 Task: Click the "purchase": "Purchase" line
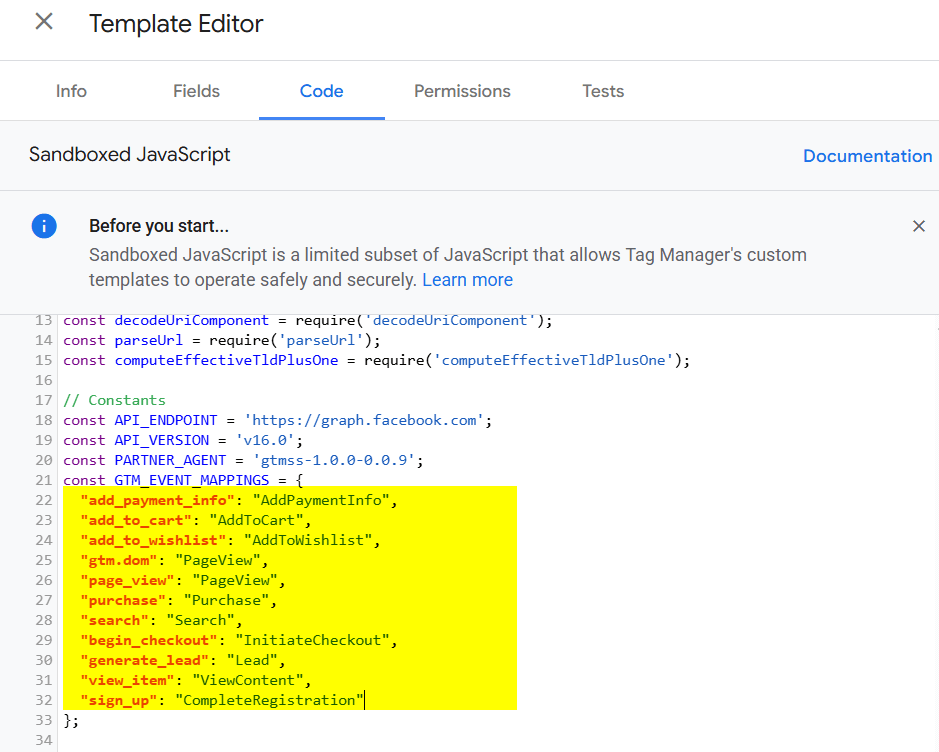pyautogui.click(x=178, y=600)
